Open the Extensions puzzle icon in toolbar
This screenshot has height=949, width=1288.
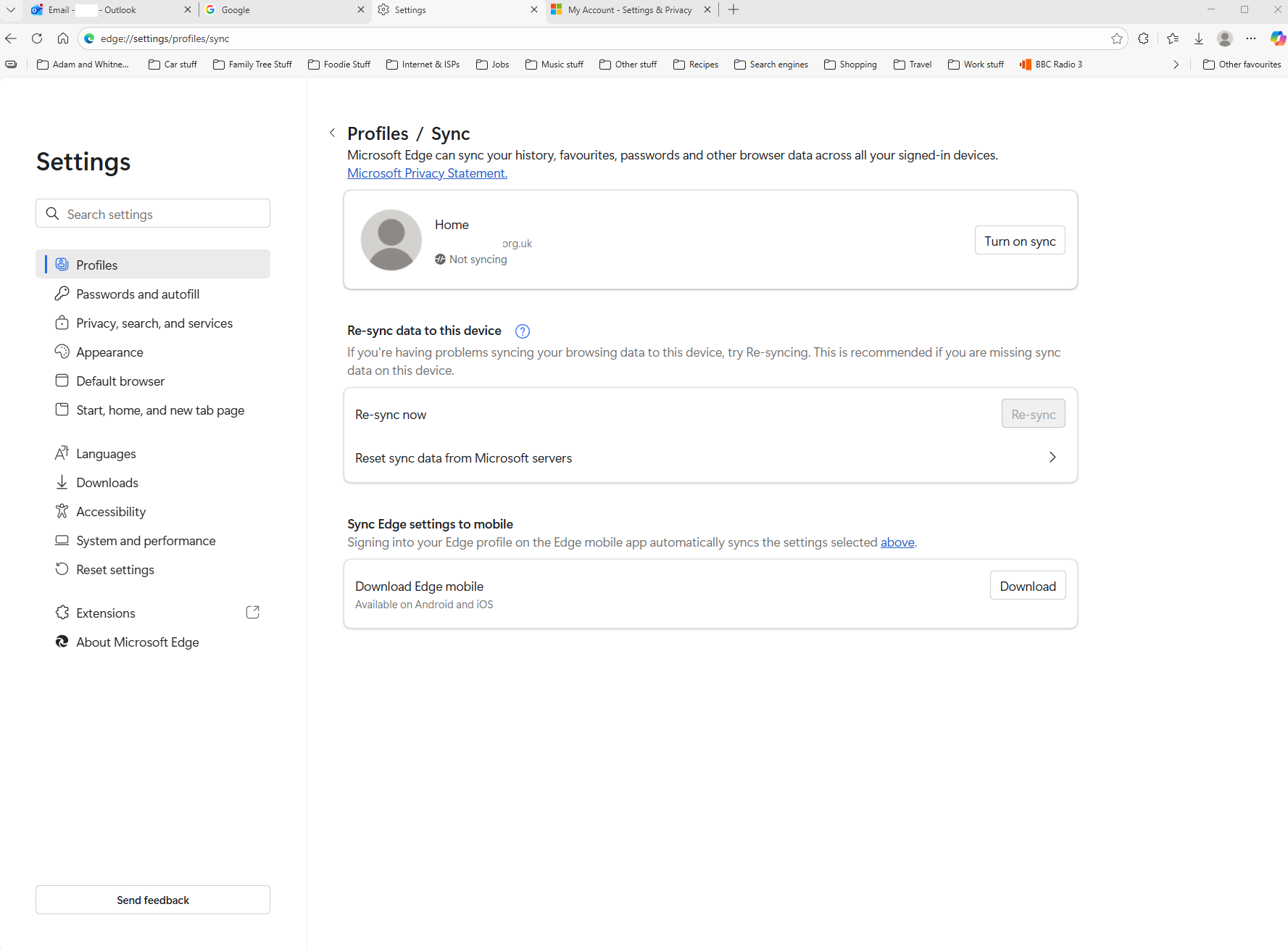tap(1144, 38)
